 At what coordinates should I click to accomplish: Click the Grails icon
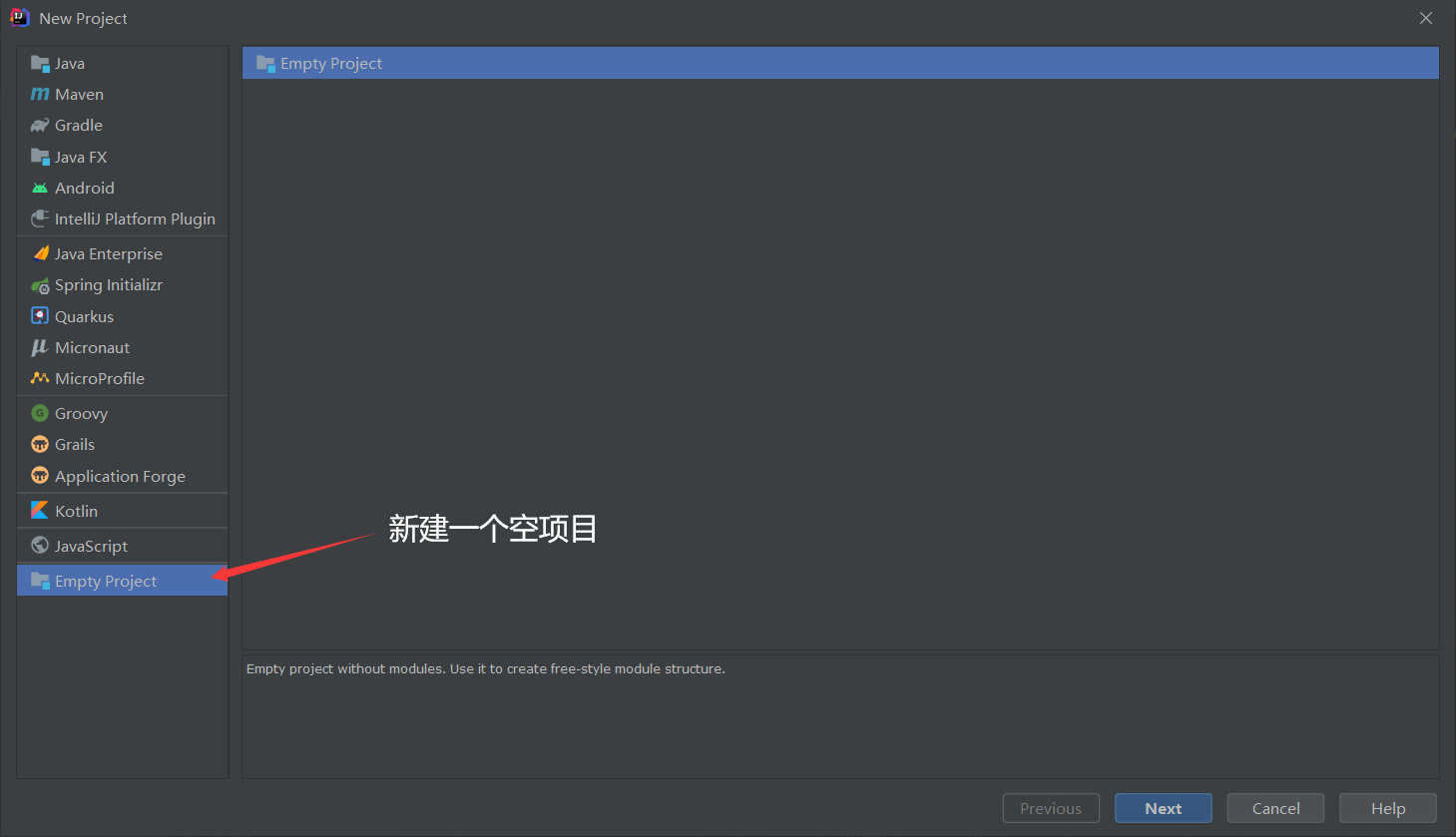point(40,444)
